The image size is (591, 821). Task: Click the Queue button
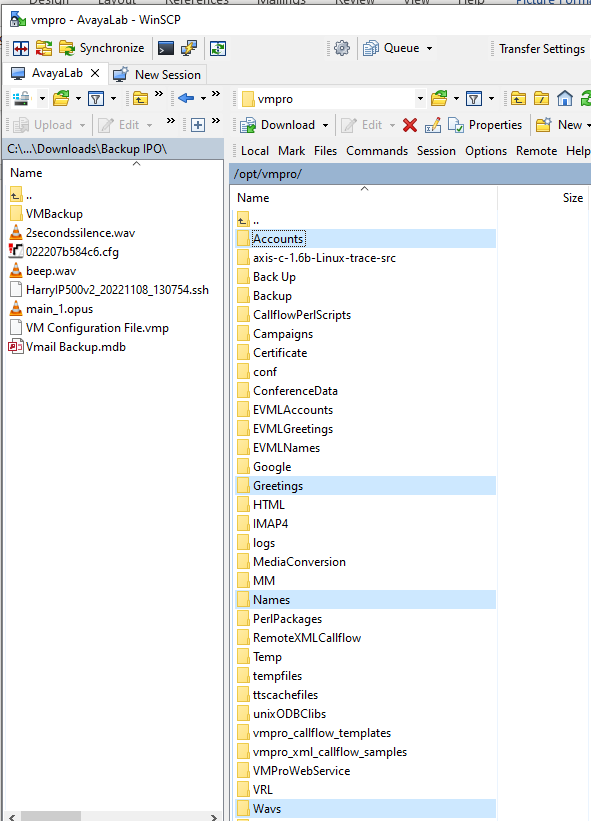392,48
